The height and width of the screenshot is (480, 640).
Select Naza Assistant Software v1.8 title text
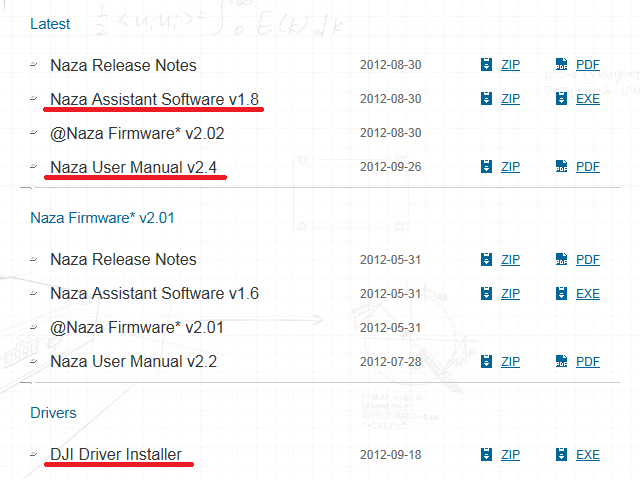[155, 99]
